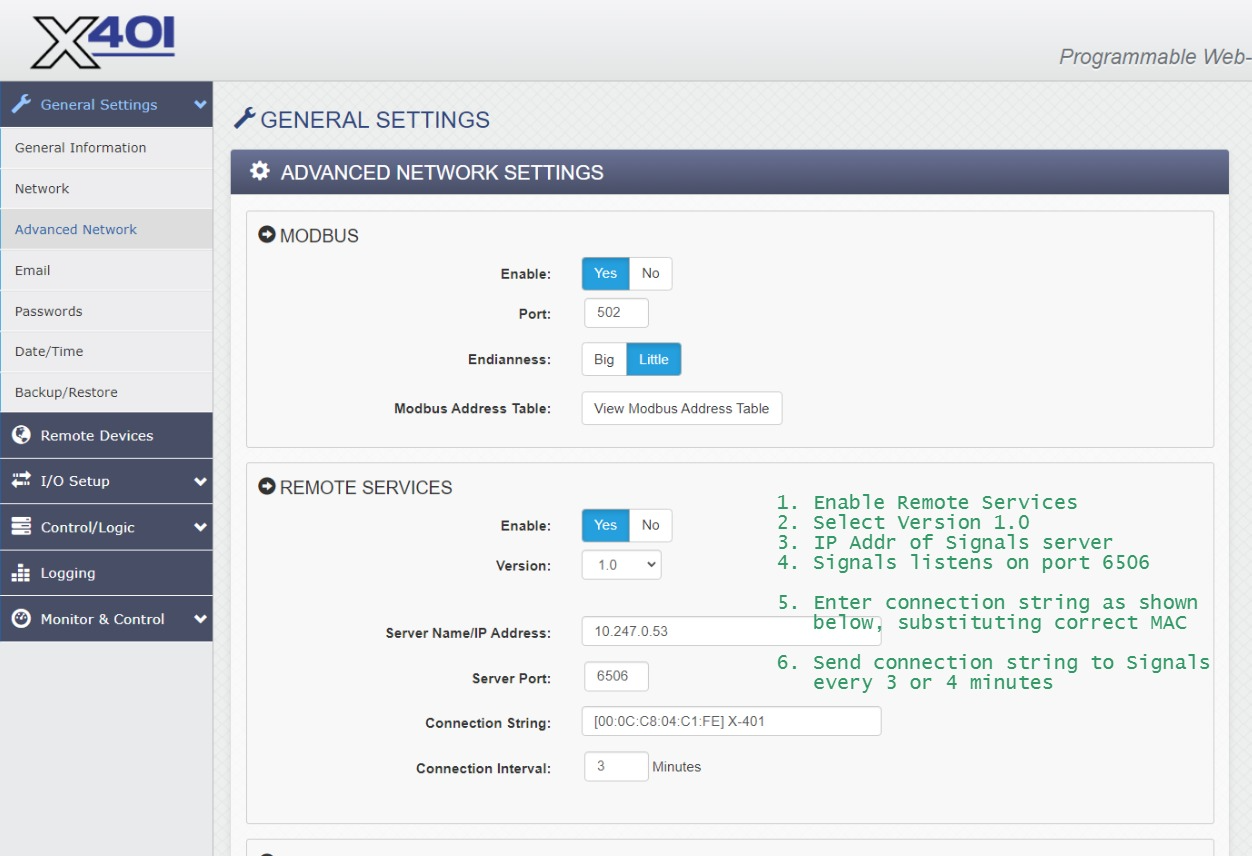Click the I/O Setup arrows icon
Image resolution: width=1252 pixels, height=856 pixels.
(21, 481)
